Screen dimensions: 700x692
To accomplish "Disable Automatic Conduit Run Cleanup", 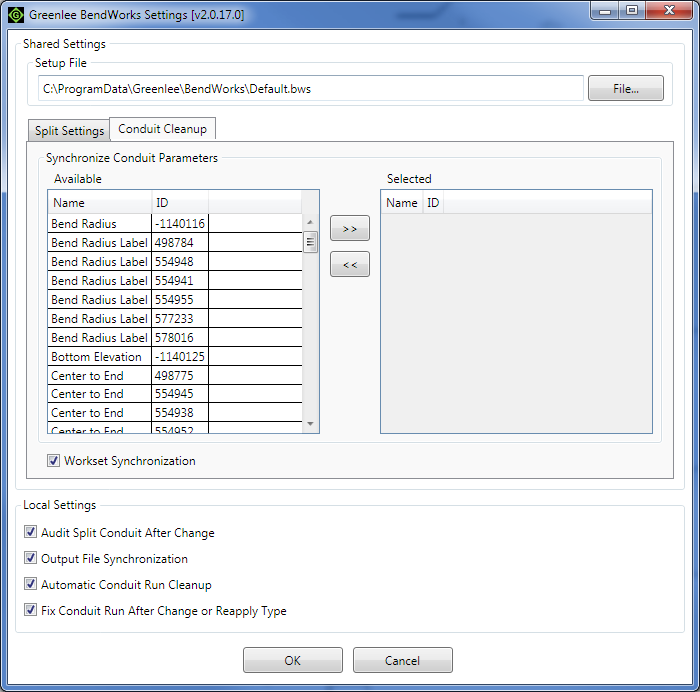I will coord(30,584).
